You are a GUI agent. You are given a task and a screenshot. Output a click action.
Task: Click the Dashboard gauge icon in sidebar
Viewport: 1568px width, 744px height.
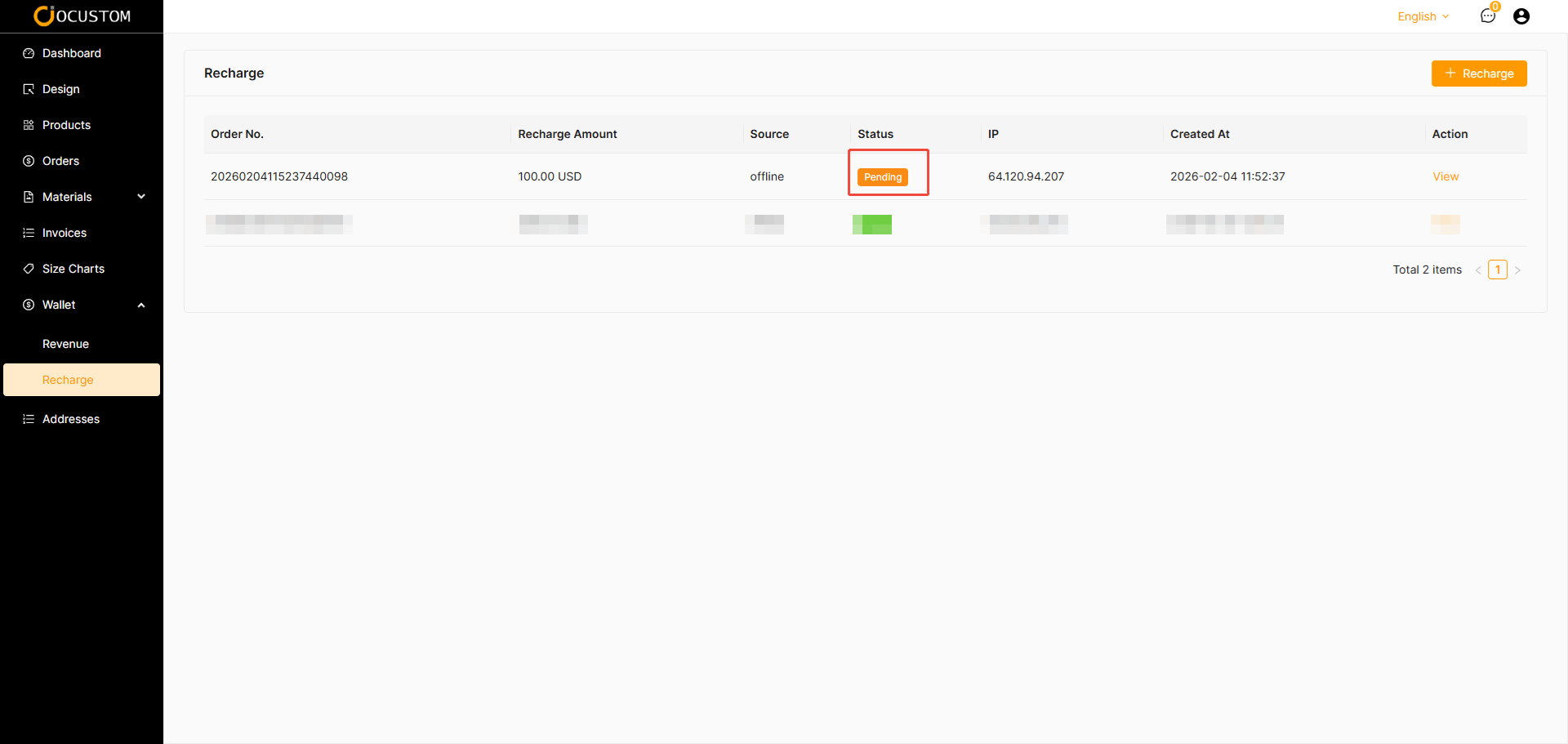click(x=29, y=53)
